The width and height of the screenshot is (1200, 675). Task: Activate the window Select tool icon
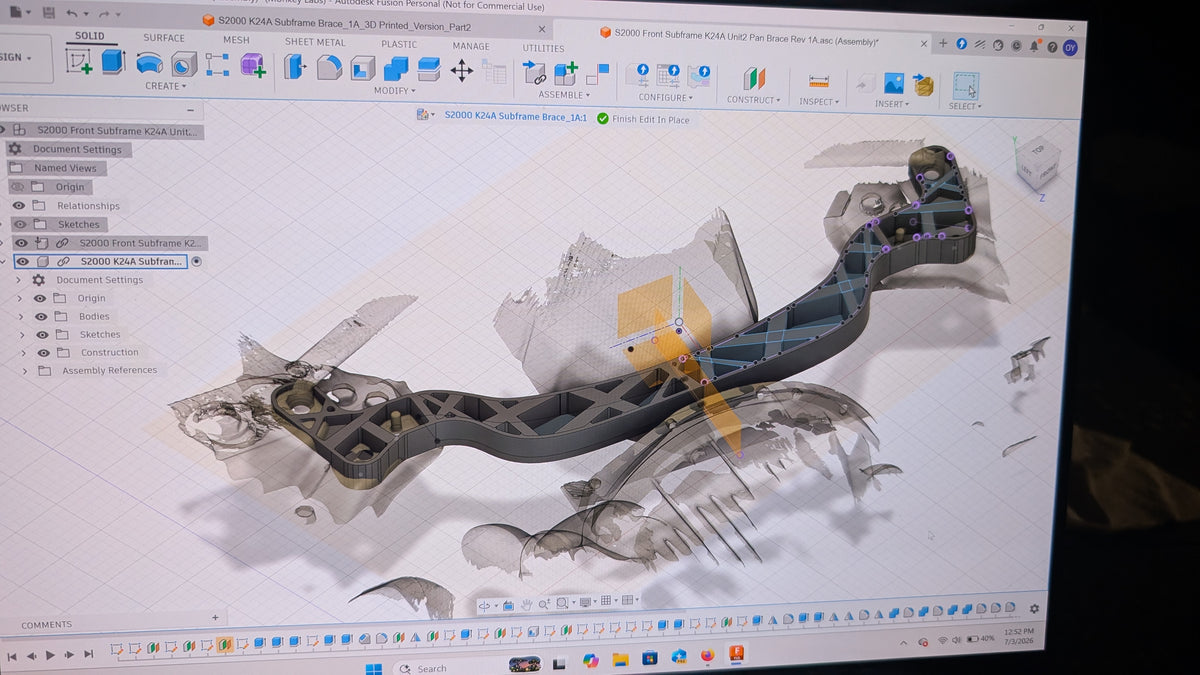[x=965, y=86]
